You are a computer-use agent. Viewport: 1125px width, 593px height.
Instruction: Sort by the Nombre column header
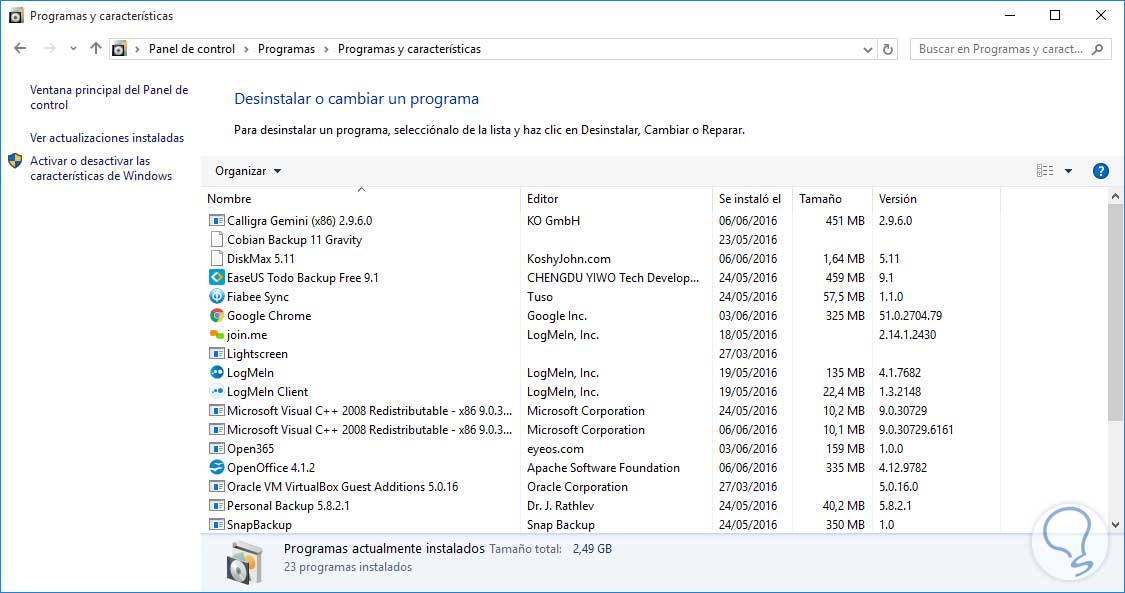tap(362, 199)
